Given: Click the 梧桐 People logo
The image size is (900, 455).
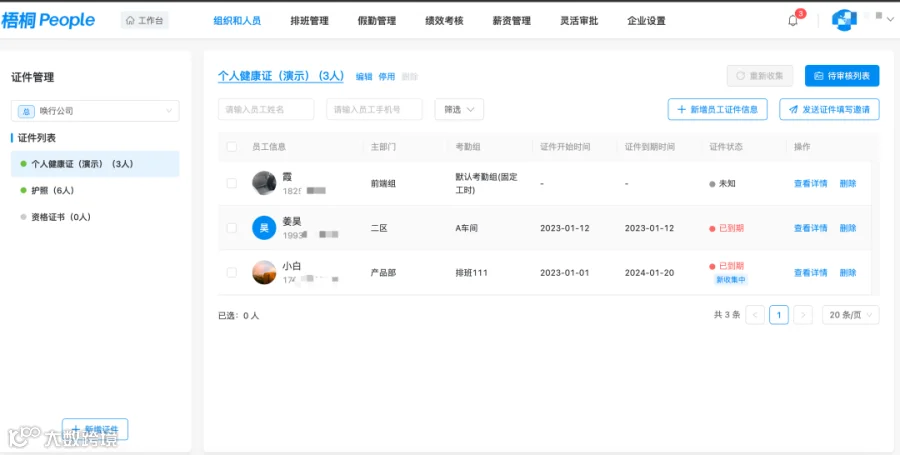Looking at the screenshot, I should pos(48,21).
